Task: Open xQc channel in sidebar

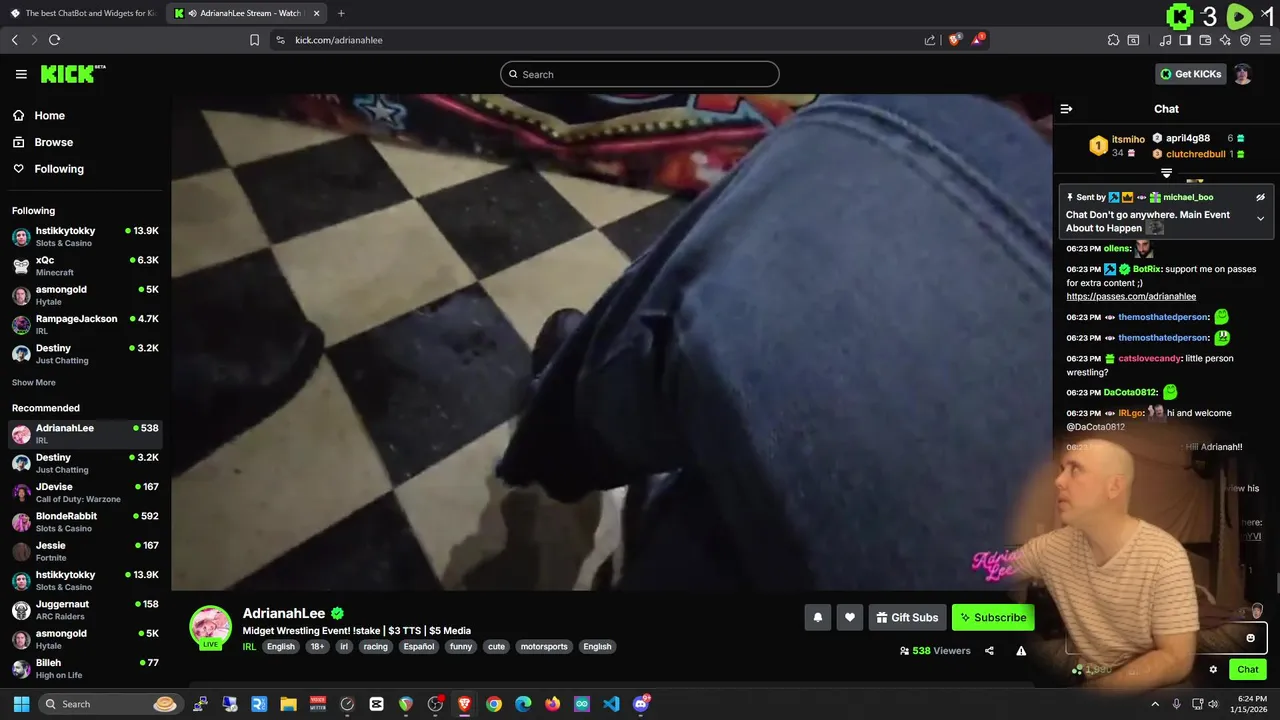Action: (x=85, y=266)
